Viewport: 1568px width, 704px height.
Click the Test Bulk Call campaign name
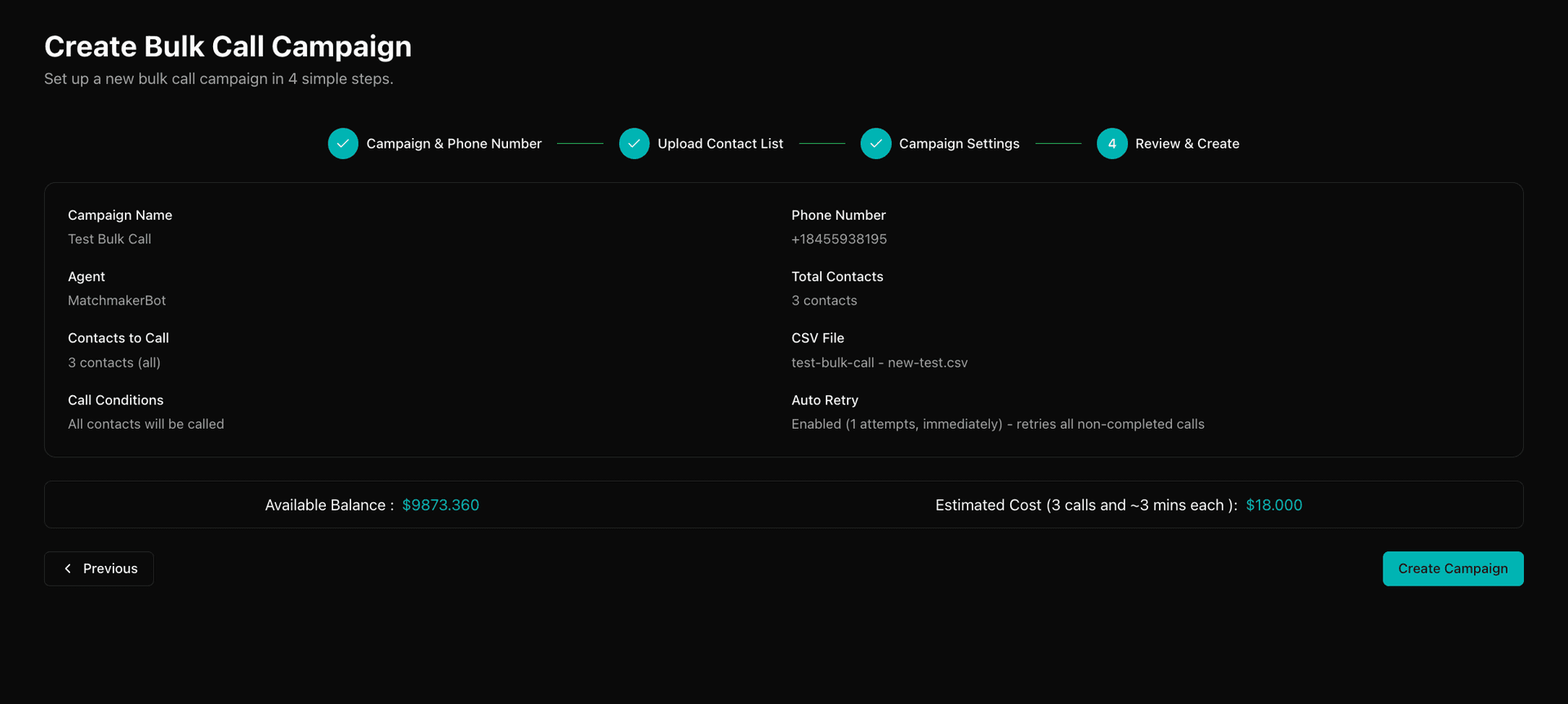point(109,239)
